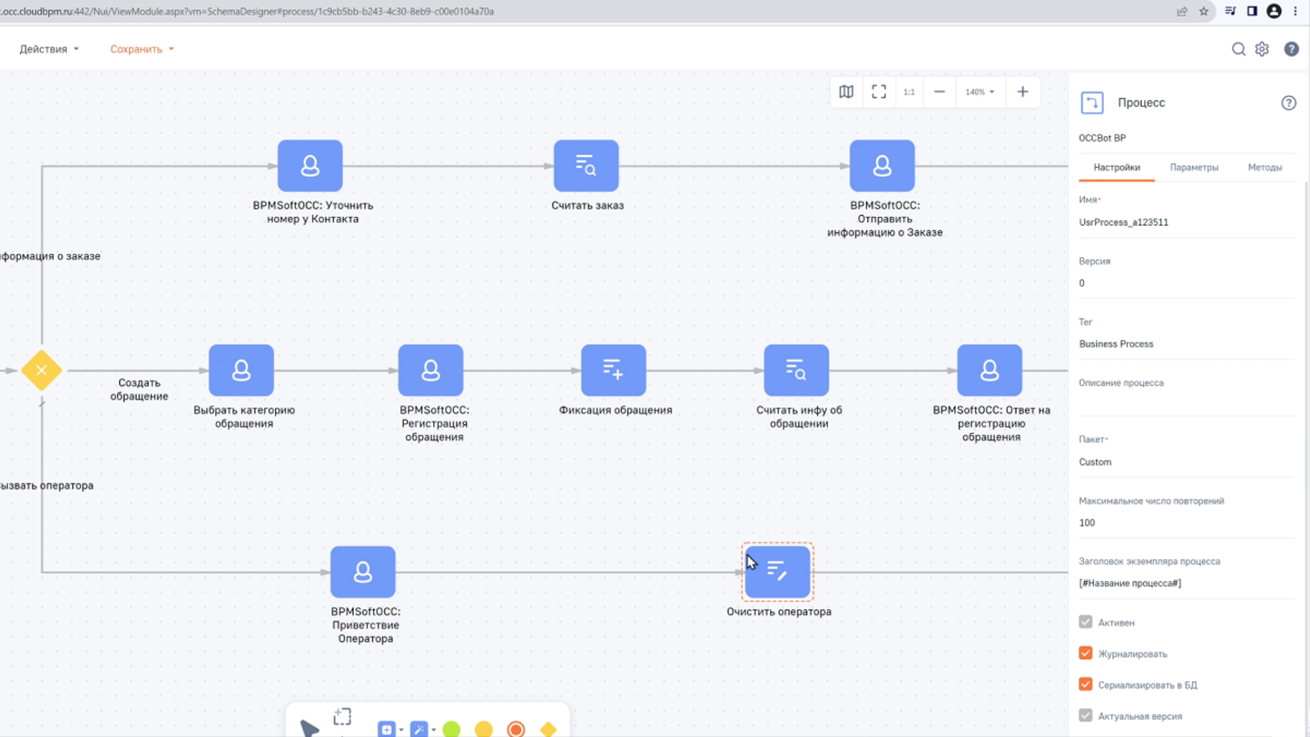The image size is (1310, 737).
Task: Toggle the 'Активен' checkbox
Action: tap(1085, 622)
